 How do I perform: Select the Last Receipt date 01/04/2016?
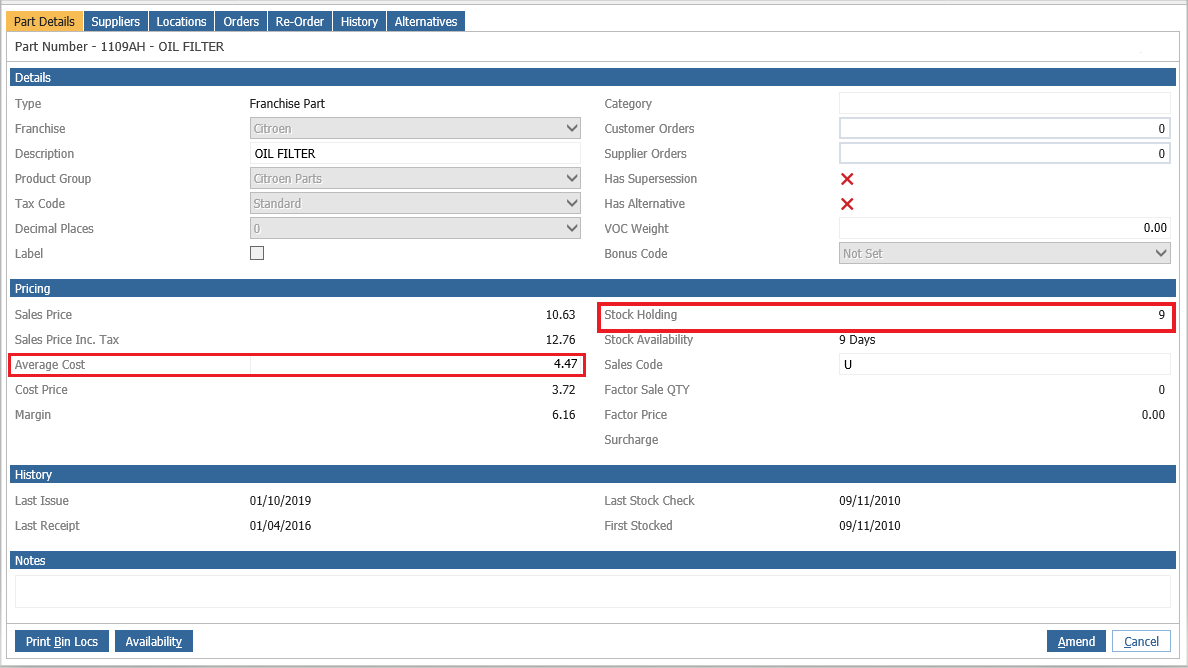(x=280, y=526)
